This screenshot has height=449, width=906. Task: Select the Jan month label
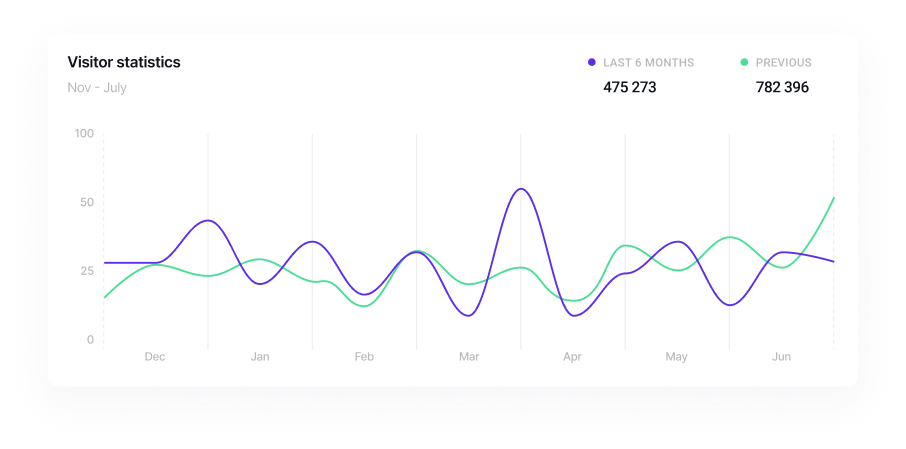[260, 357]
